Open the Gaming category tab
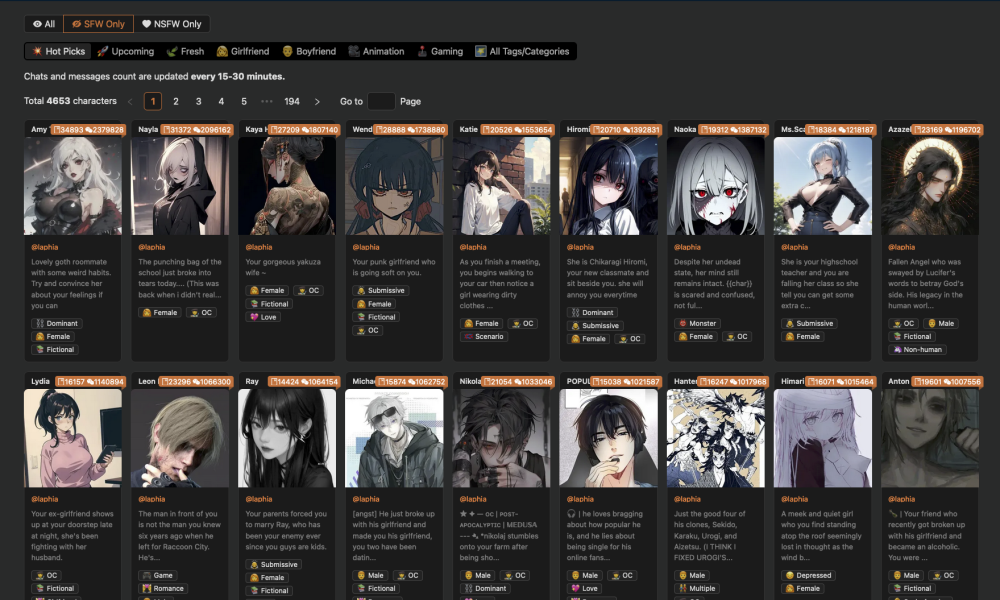1000x600 pixels. coord(440,52)
